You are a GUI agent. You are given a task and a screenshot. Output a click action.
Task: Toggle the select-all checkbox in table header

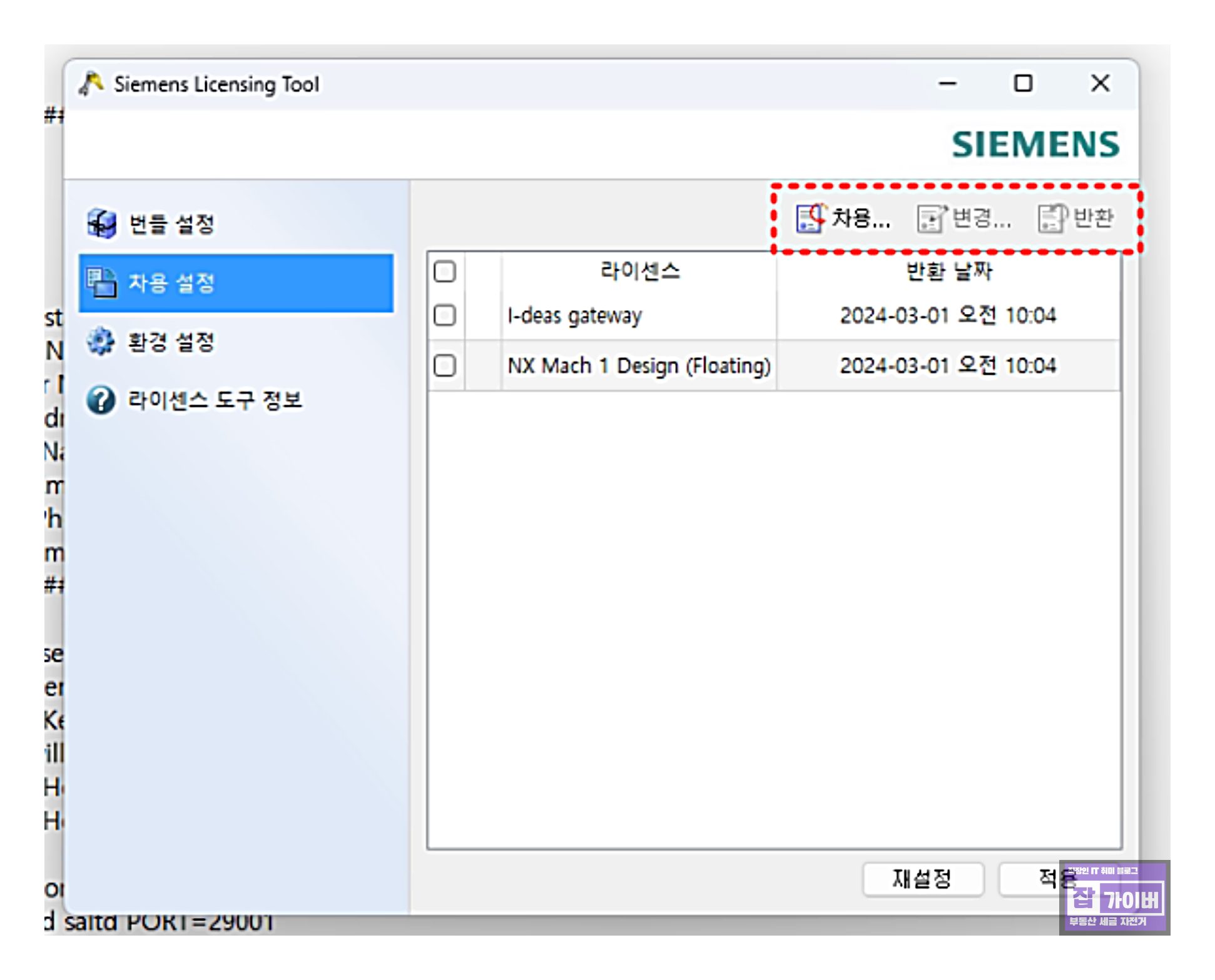(445, 271)
